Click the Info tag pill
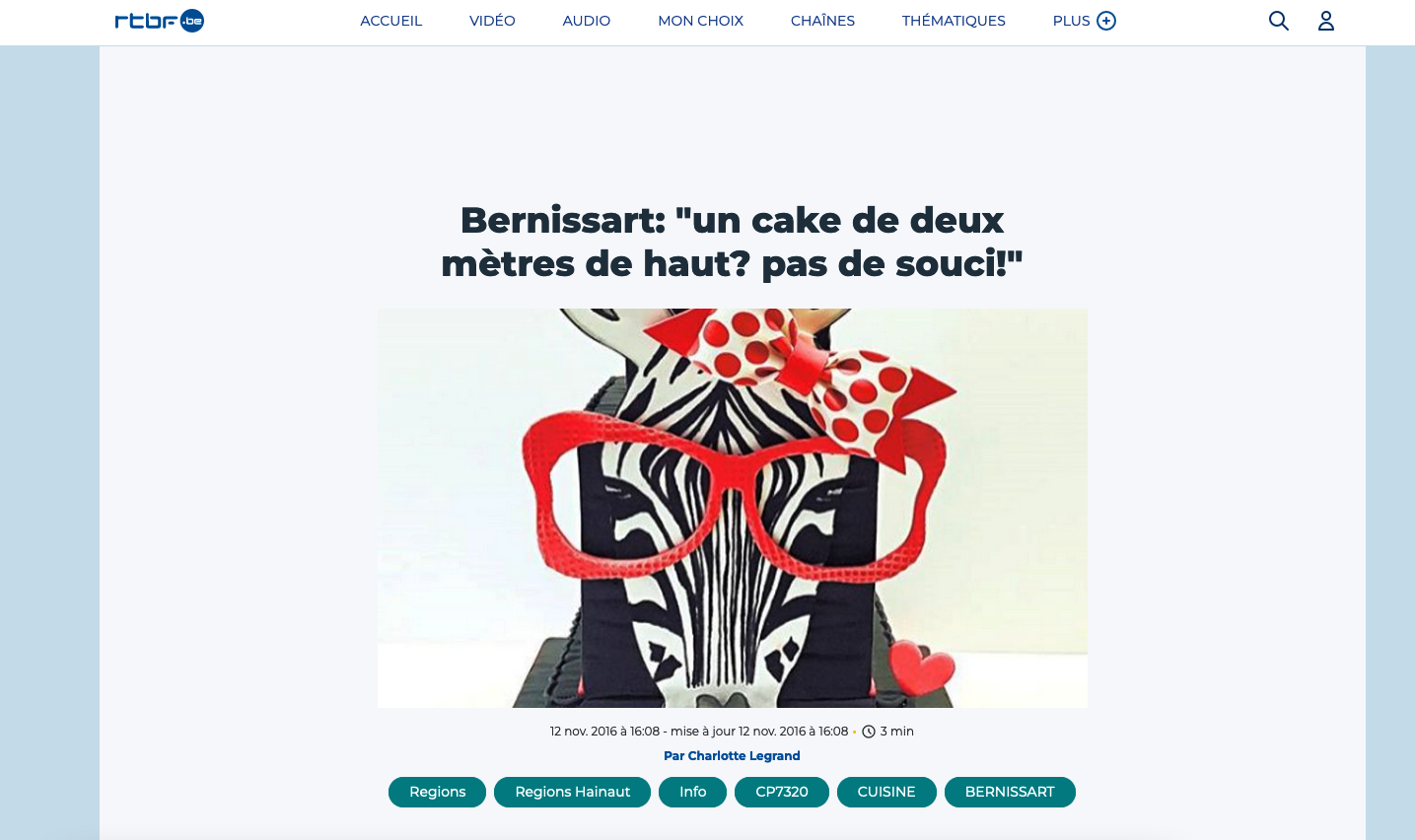This screenshot has width=1415, height=840. click(x=693, y=792)
